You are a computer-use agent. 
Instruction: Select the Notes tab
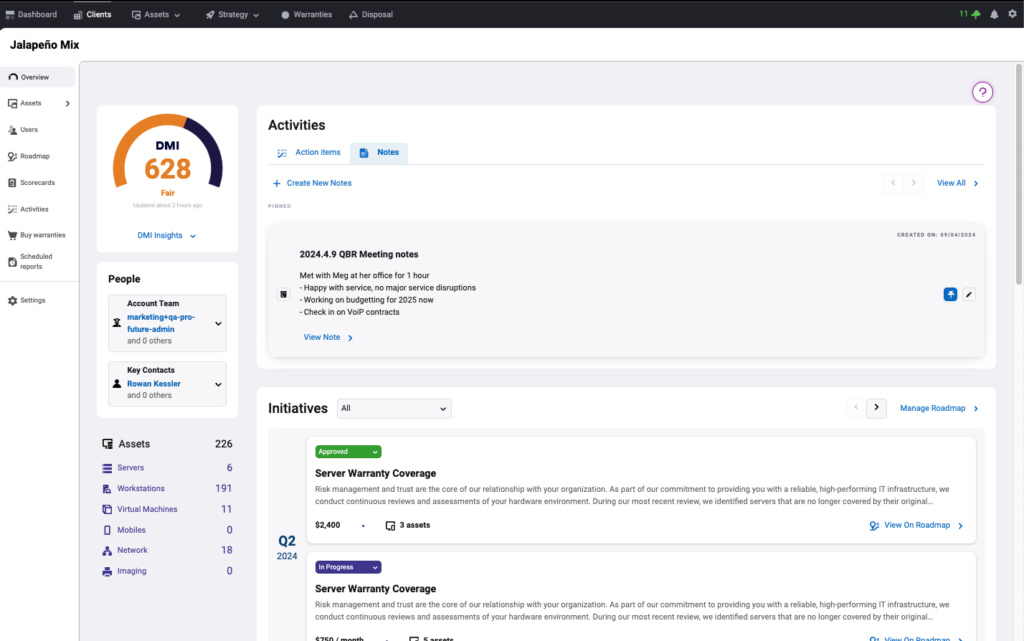pyautogui.click(x=379, y=153)
